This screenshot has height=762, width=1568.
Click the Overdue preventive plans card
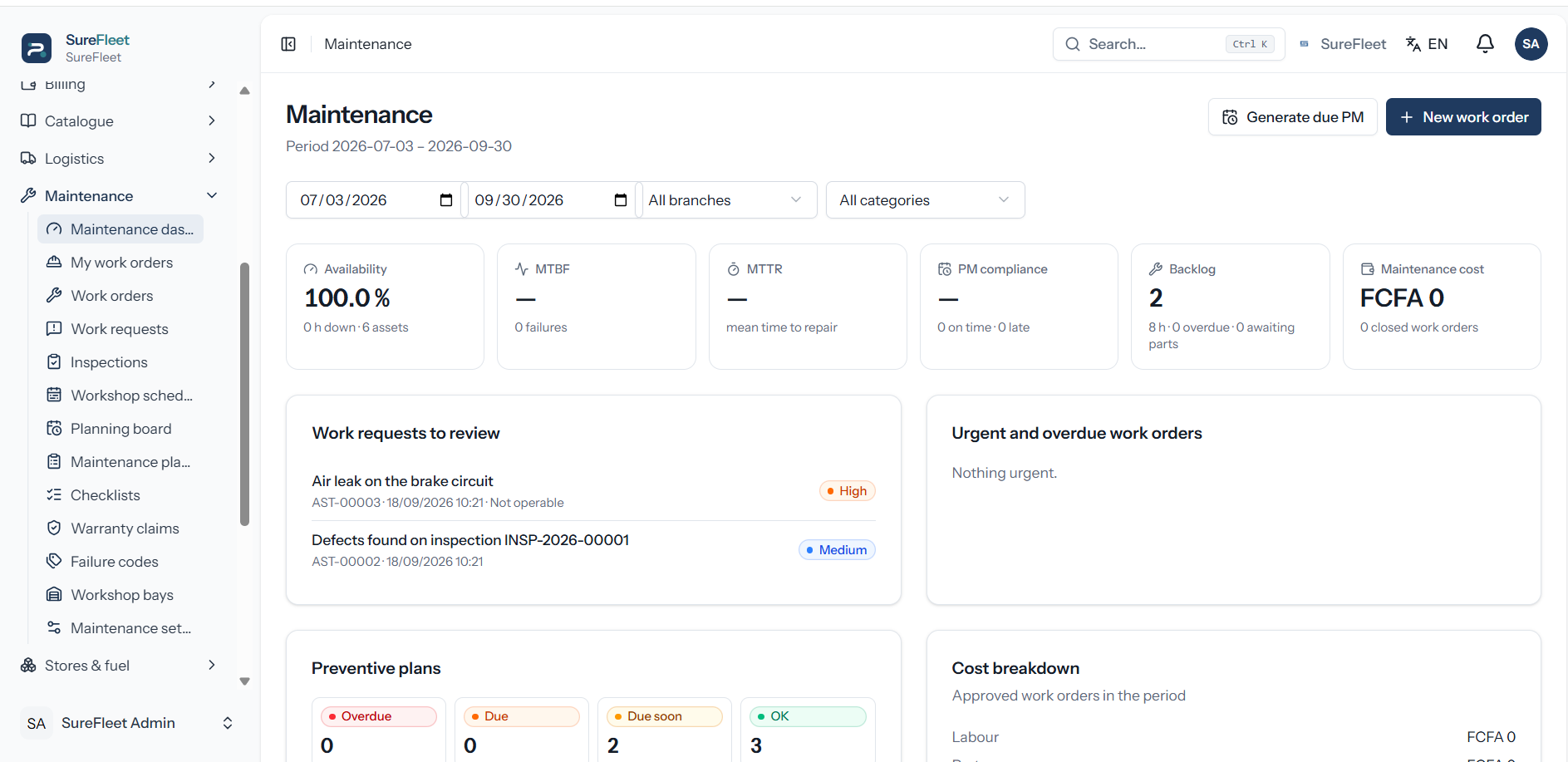tap(379, 730)
